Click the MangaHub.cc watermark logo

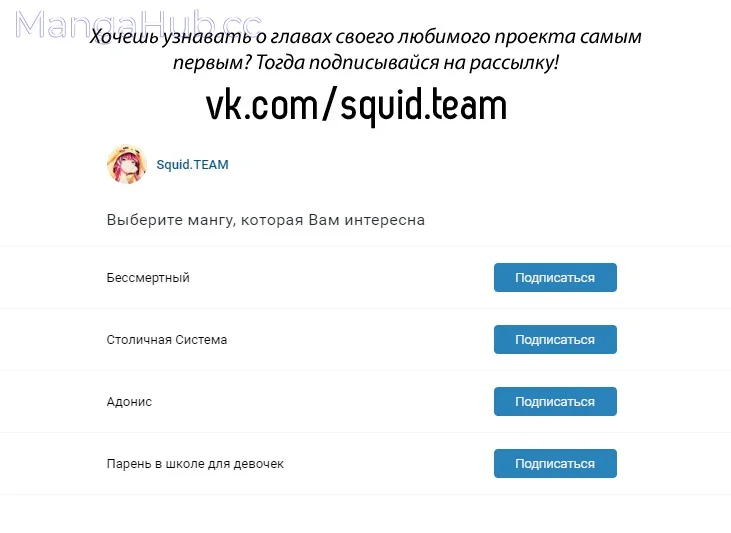(x=138, y=24)
